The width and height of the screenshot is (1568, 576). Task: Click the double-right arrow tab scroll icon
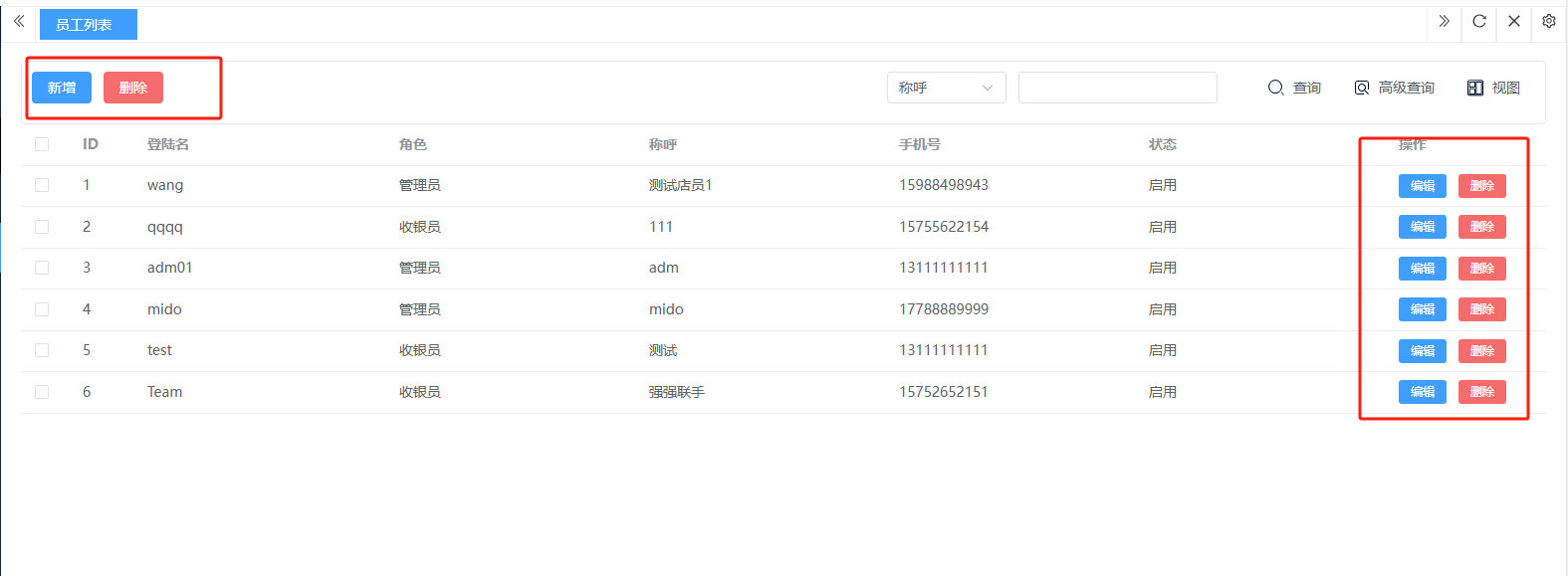1444,21
